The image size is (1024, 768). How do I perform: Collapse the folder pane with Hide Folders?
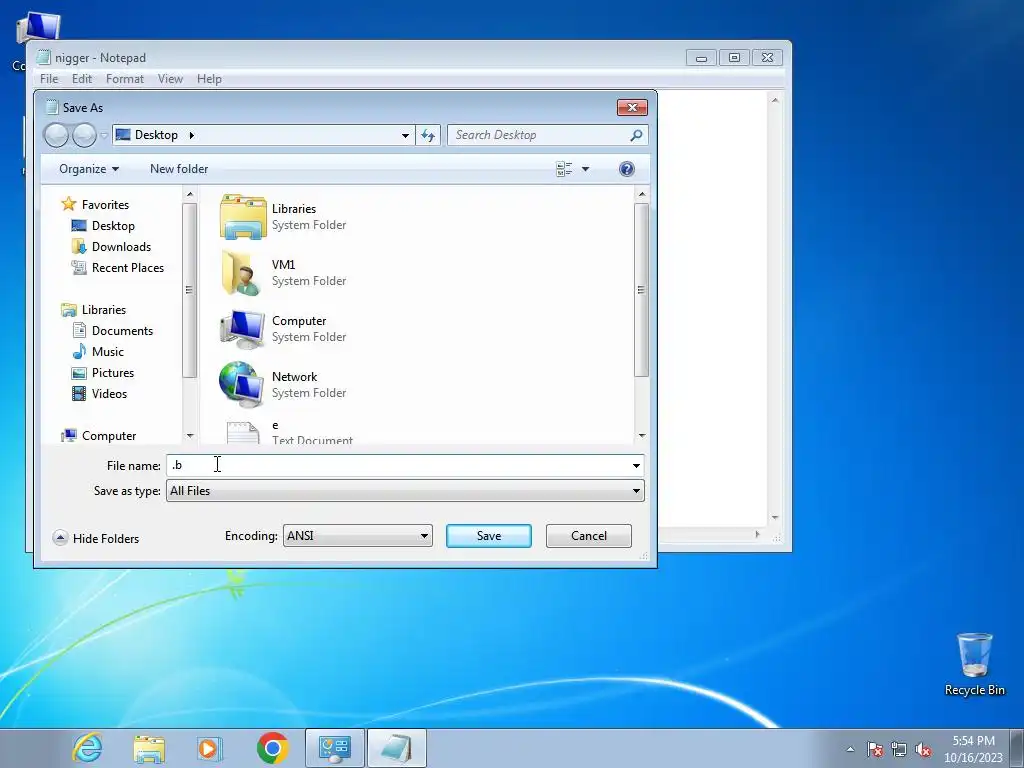pos(96,538)
